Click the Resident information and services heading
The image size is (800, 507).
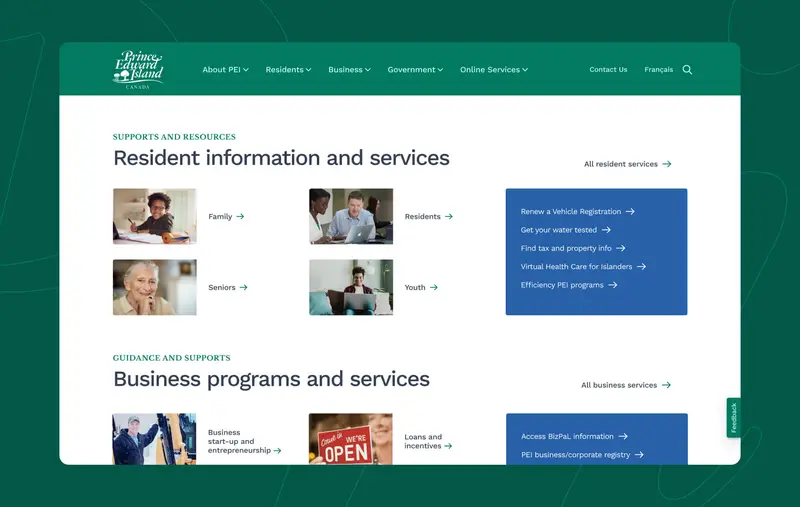281,158
